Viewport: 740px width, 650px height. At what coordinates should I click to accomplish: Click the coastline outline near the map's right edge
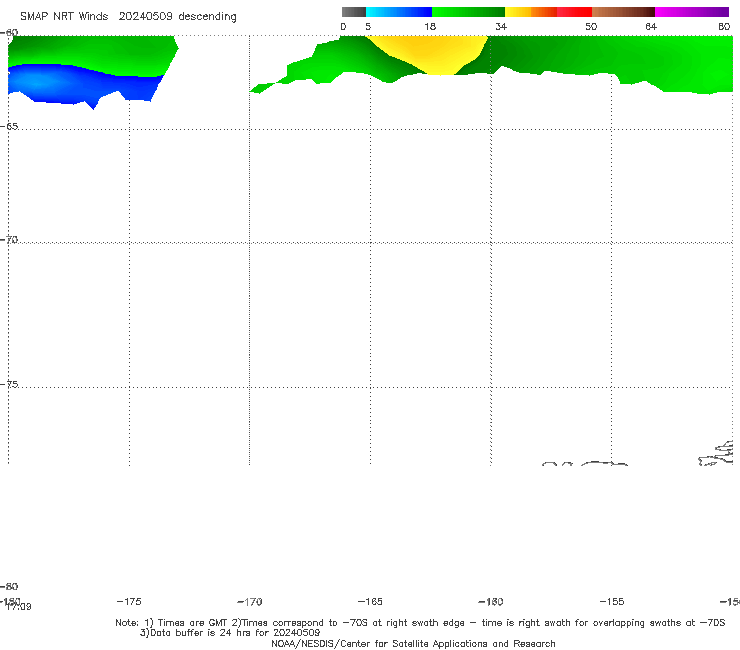[717, 454]
